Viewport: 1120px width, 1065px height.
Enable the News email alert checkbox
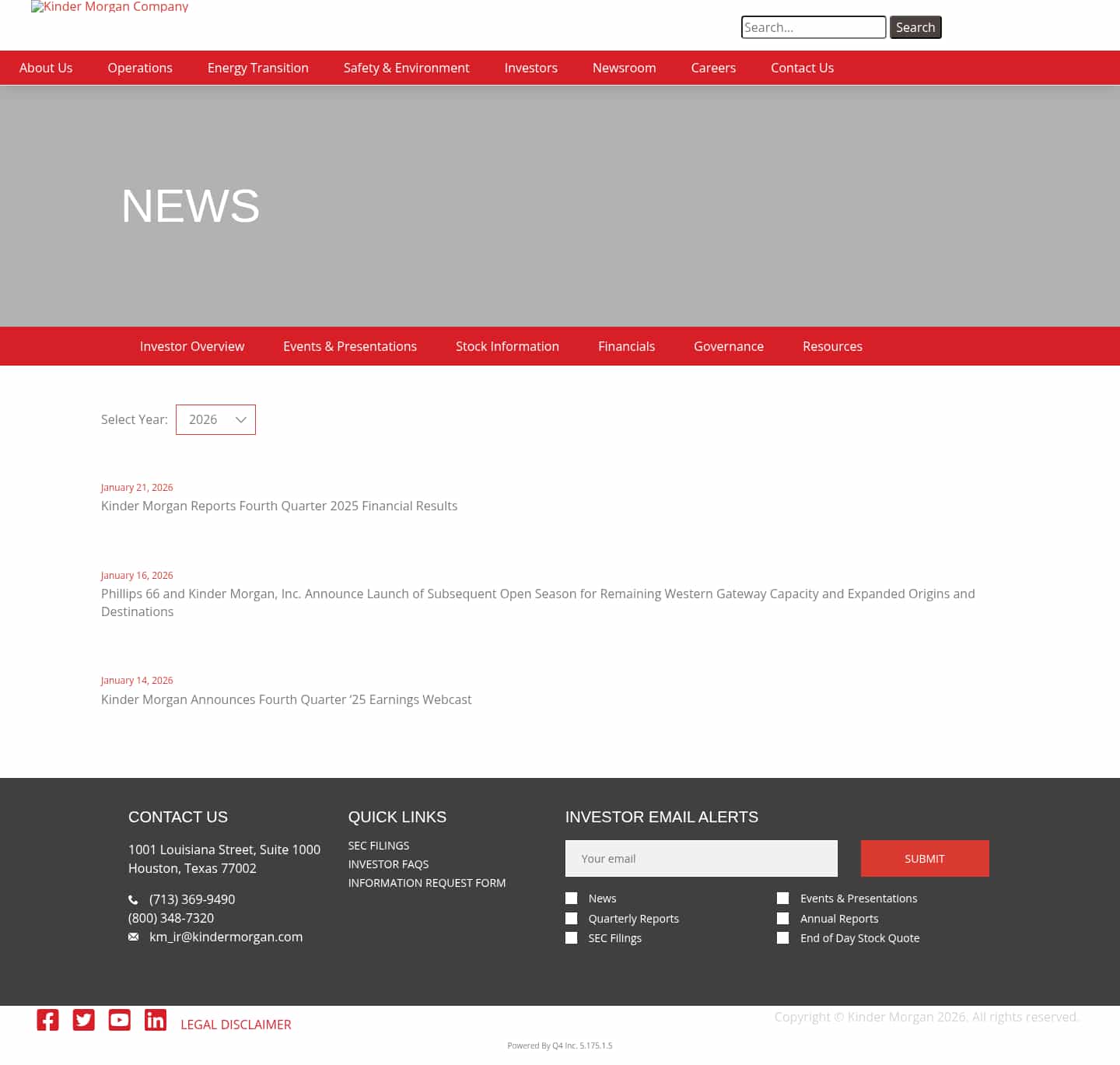(x=572, y=898)
